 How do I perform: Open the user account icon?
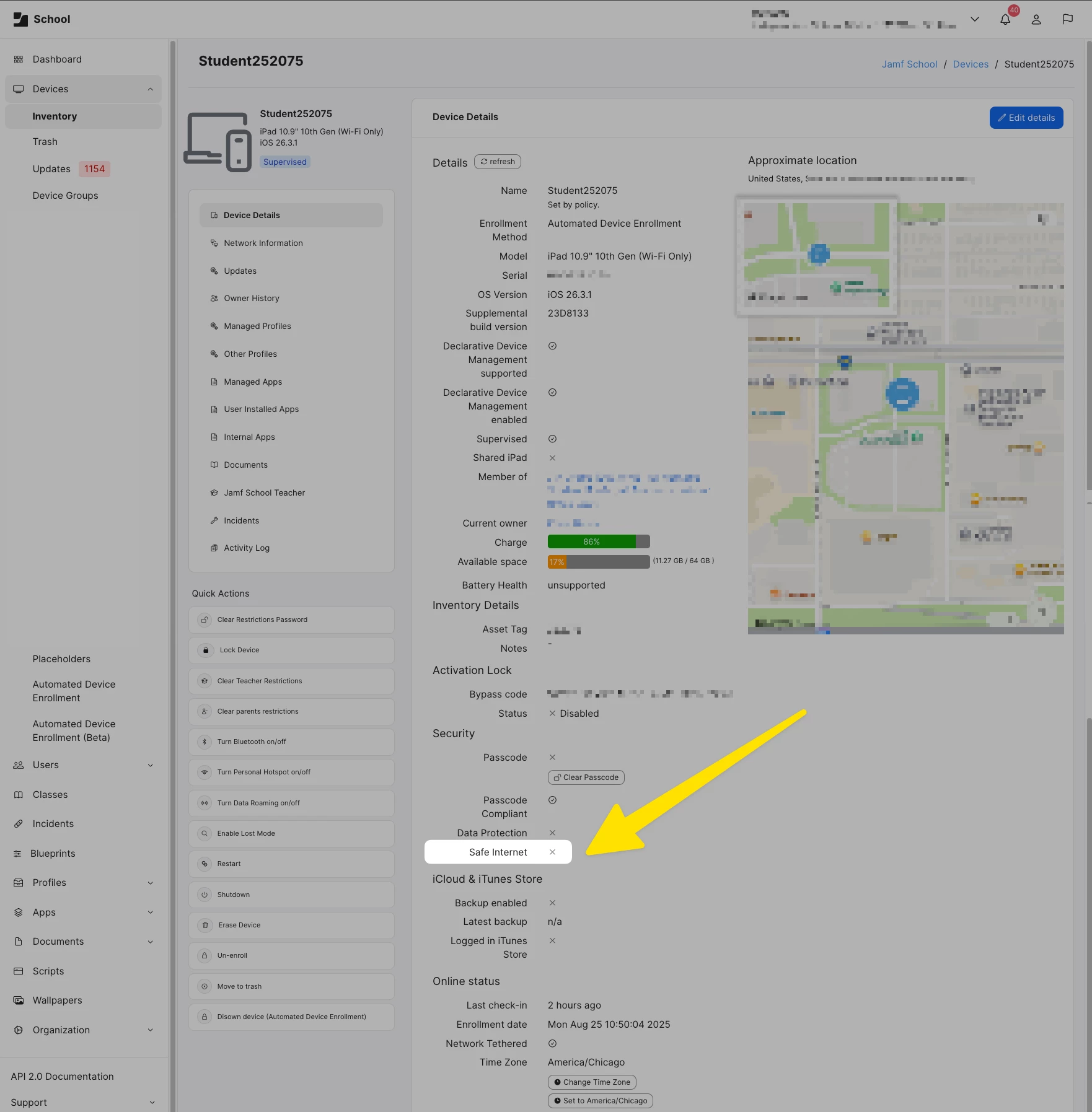click(1036, 19)
